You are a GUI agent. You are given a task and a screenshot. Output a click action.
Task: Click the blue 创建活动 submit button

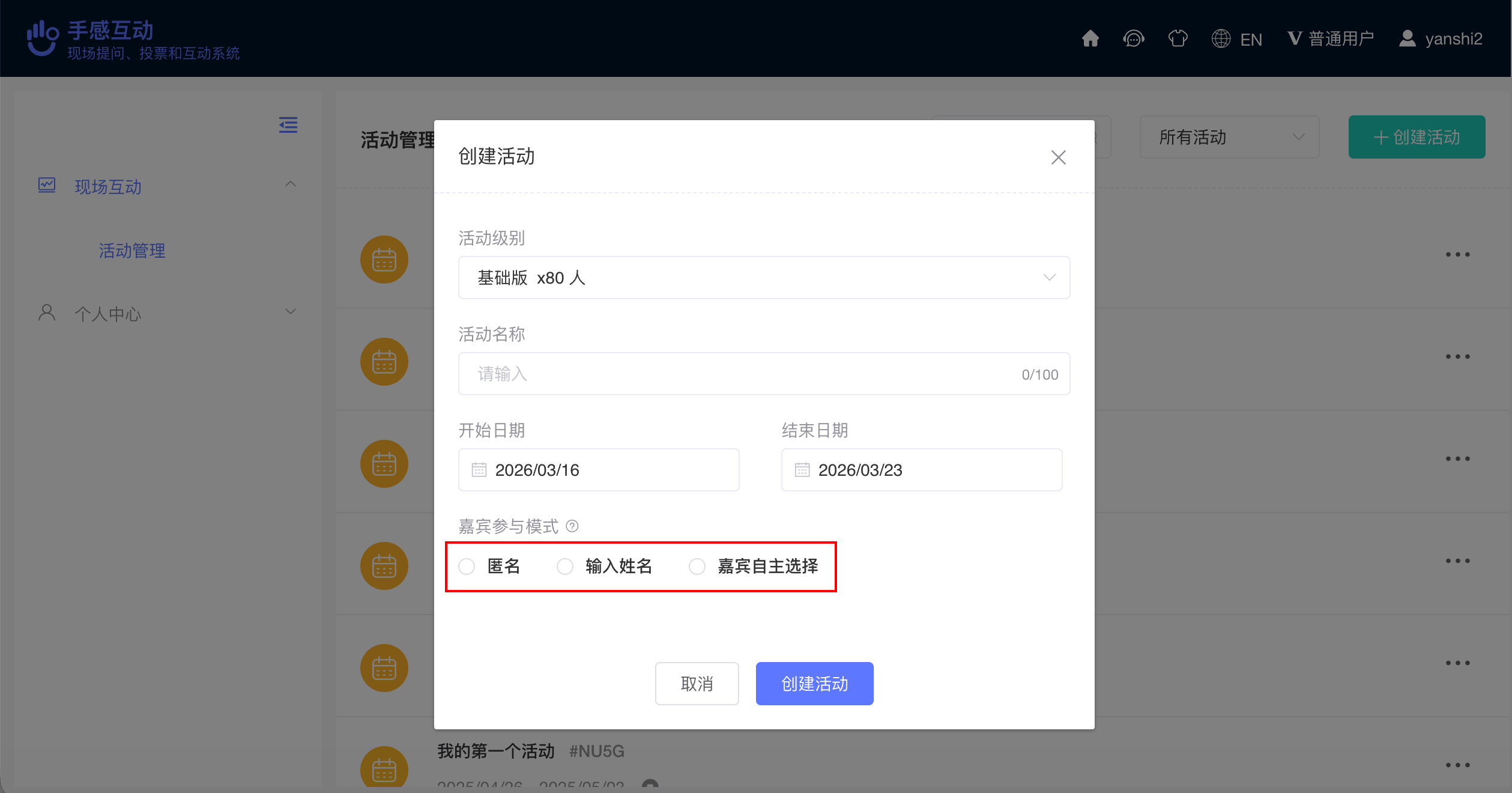(814, 684)
